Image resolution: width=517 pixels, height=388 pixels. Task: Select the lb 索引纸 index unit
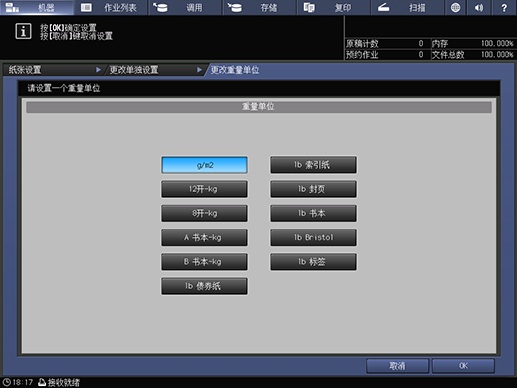tap(313, 165)
